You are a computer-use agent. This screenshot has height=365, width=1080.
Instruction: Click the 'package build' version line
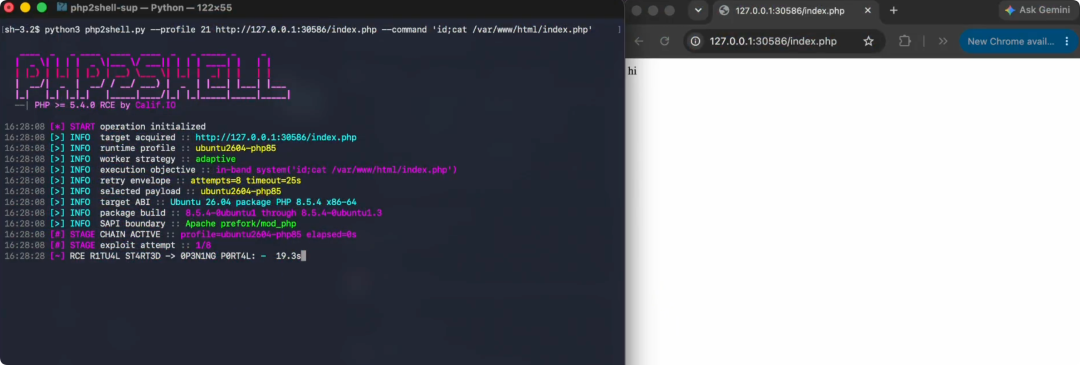(x=194, y=213)
